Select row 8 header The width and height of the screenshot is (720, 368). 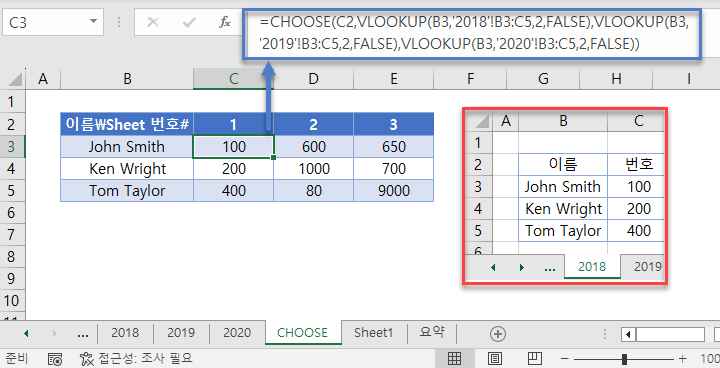12,256
